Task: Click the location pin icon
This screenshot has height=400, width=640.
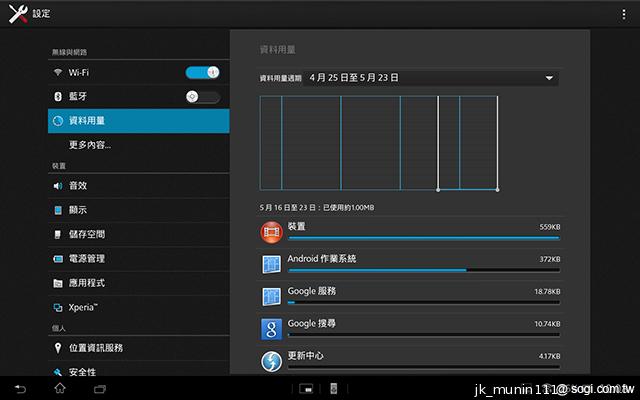Action: 58,348
